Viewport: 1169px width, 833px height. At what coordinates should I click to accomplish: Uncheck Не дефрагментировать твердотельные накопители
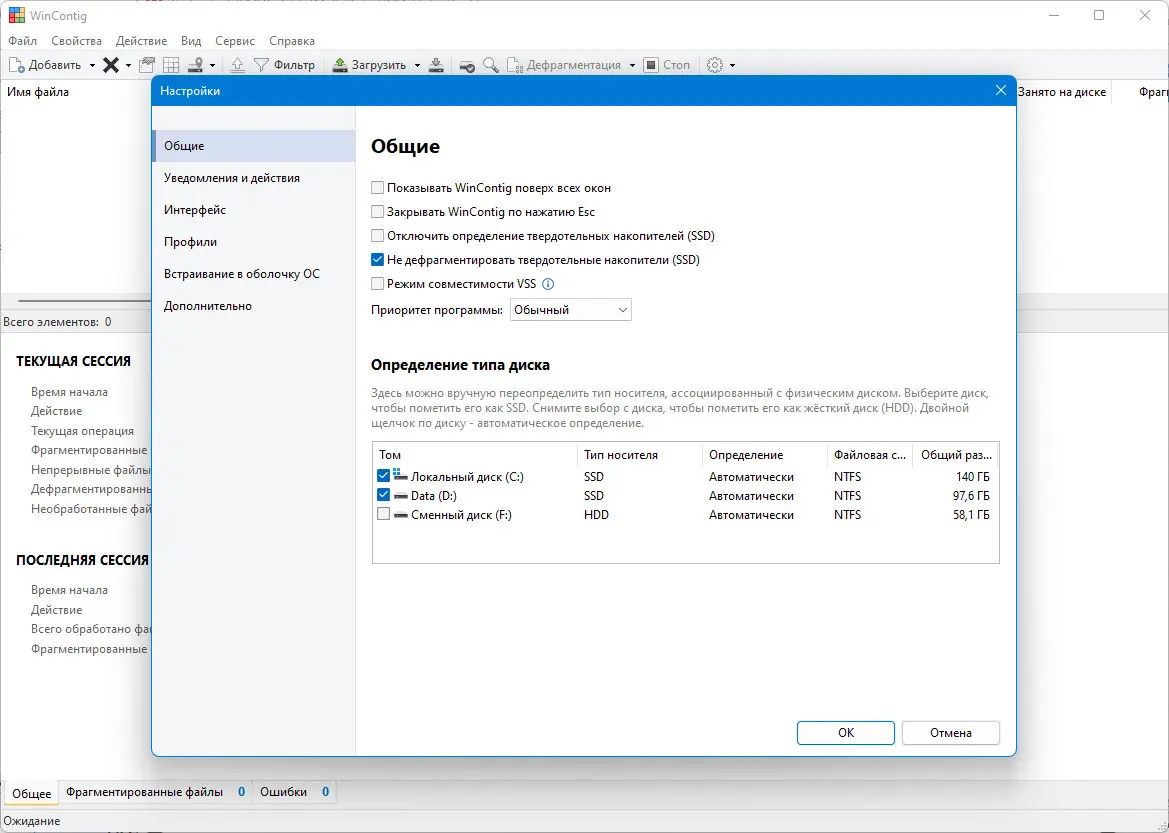click(377, 260)
